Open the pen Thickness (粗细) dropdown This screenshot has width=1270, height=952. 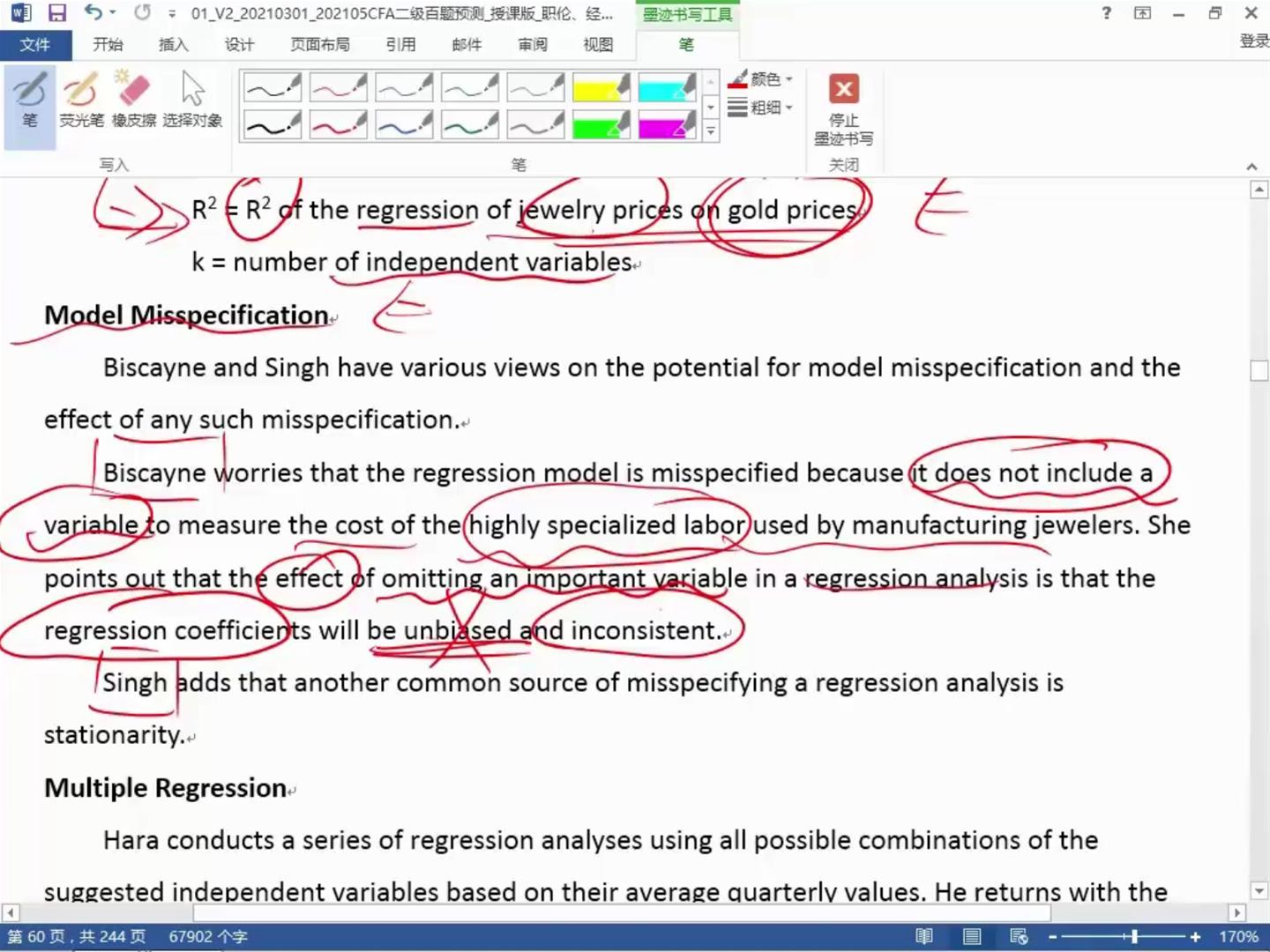[x=761, y=108]
